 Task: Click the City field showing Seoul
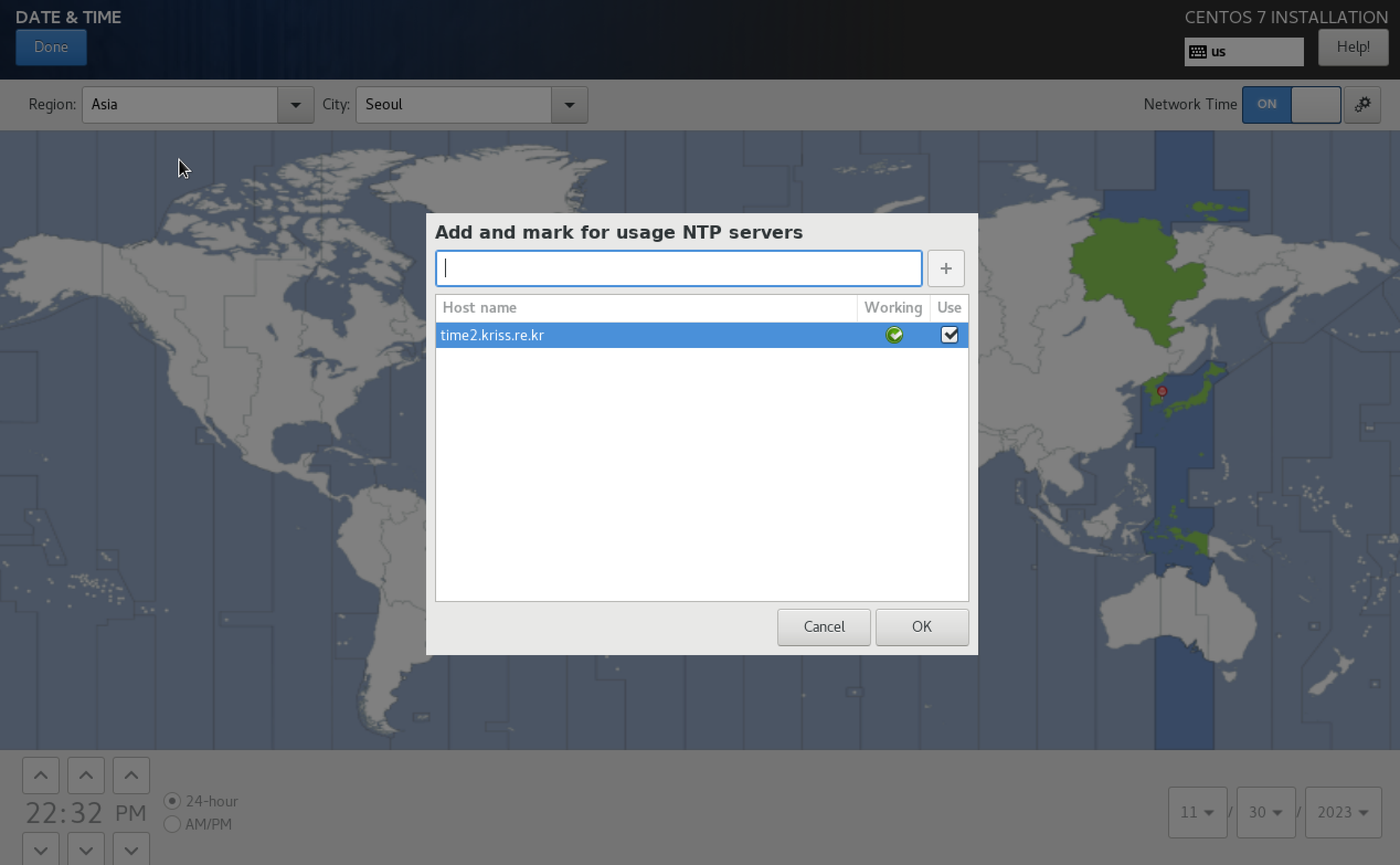tap(454, 105)
